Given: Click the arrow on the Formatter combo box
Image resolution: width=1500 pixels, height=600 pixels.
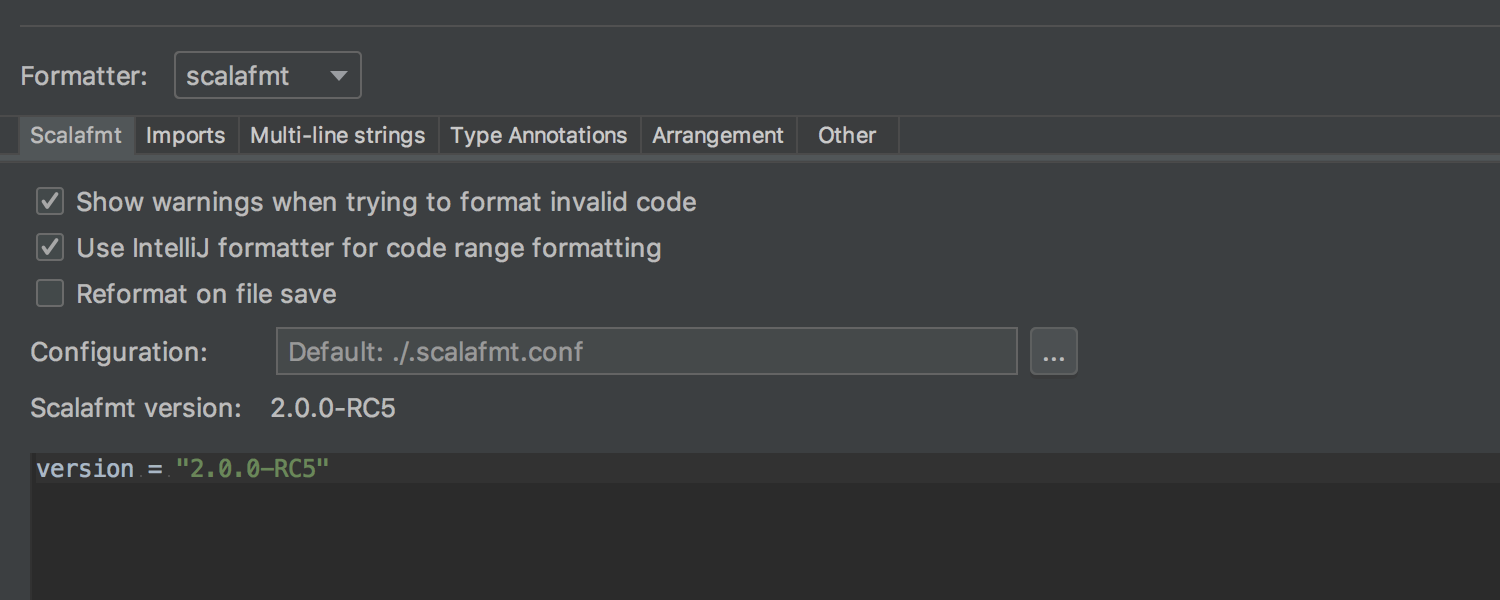Looking at the screenshot, I should coord(339,76).
